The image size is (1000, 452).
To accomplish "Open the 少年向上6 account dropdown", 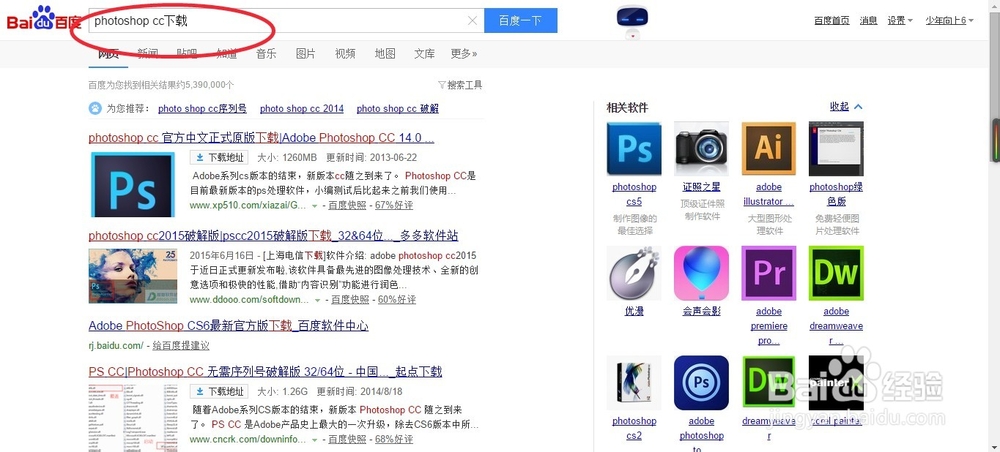I will point(950,20).
